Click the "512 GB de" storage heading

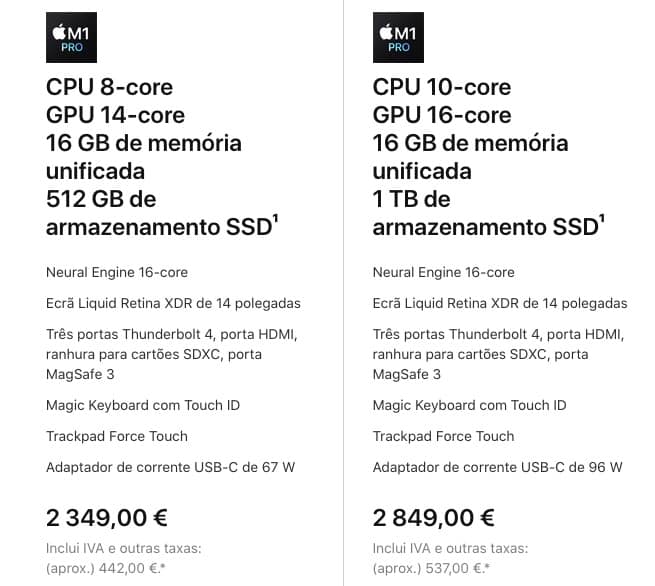[101, 198]
